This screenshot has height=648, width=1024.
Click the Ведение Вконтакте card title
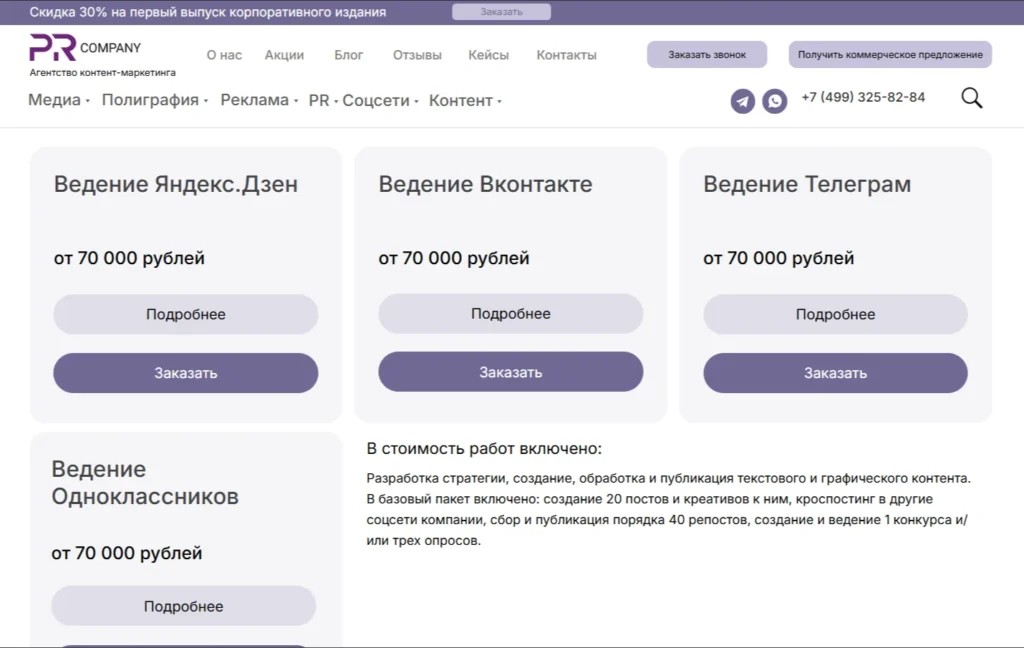(x=485, y=184)
